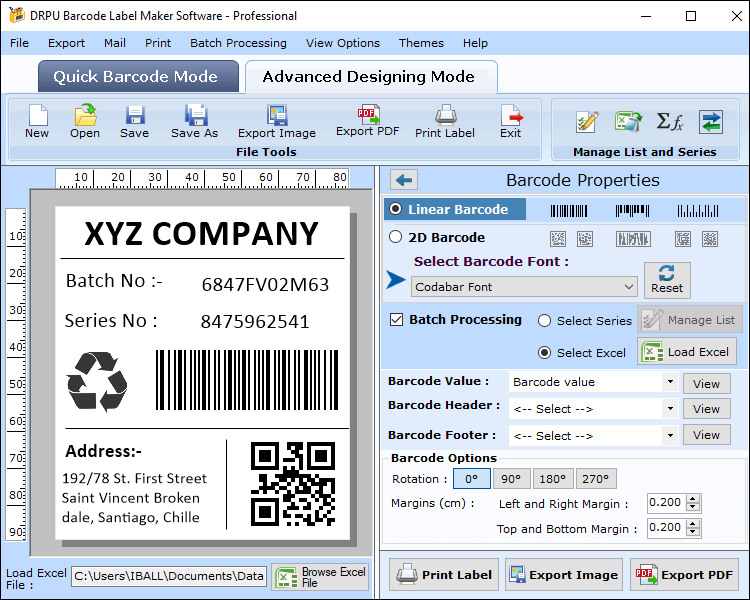Open the edit list pencil icon
The image size is (750, 600).
tap(587, 122)
